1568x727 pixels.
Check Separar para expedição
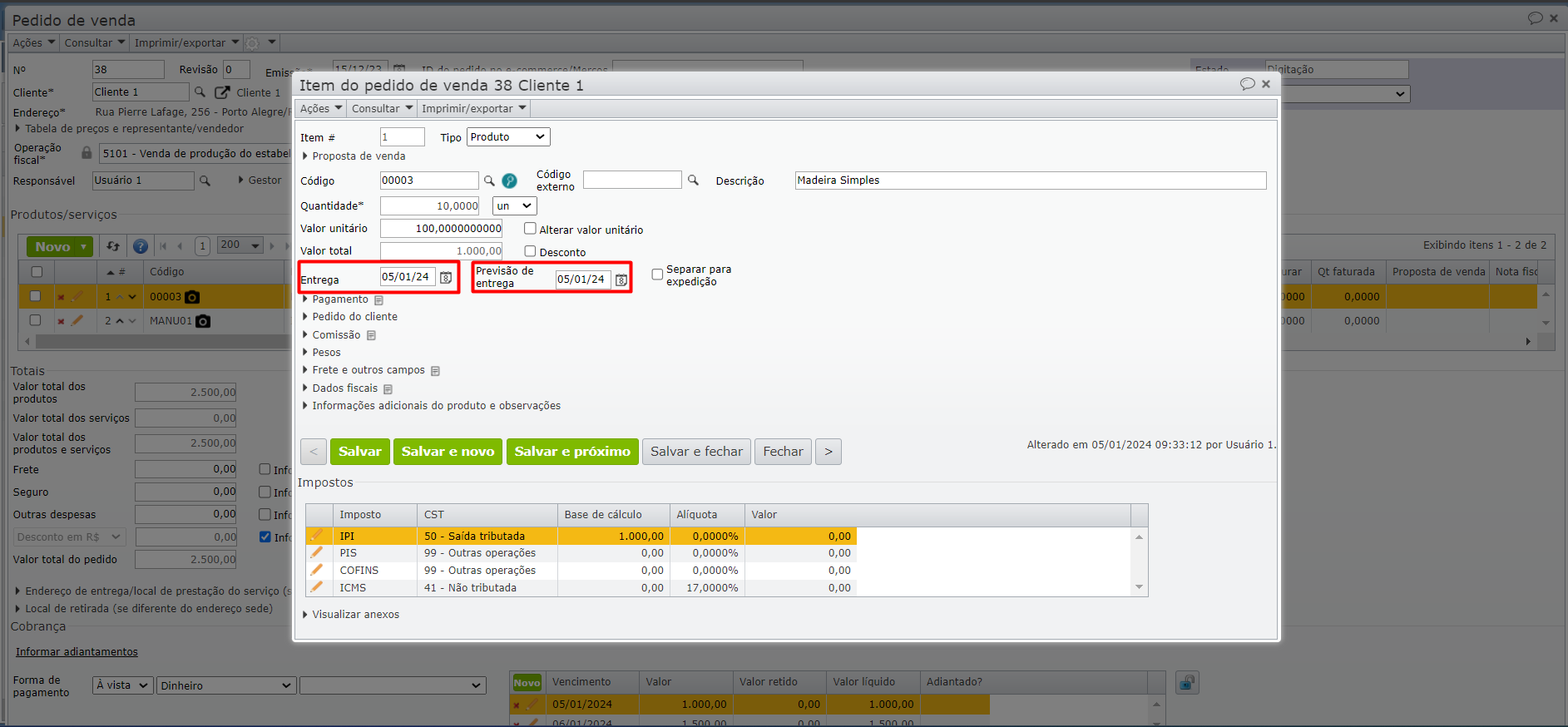click(657, 274)
